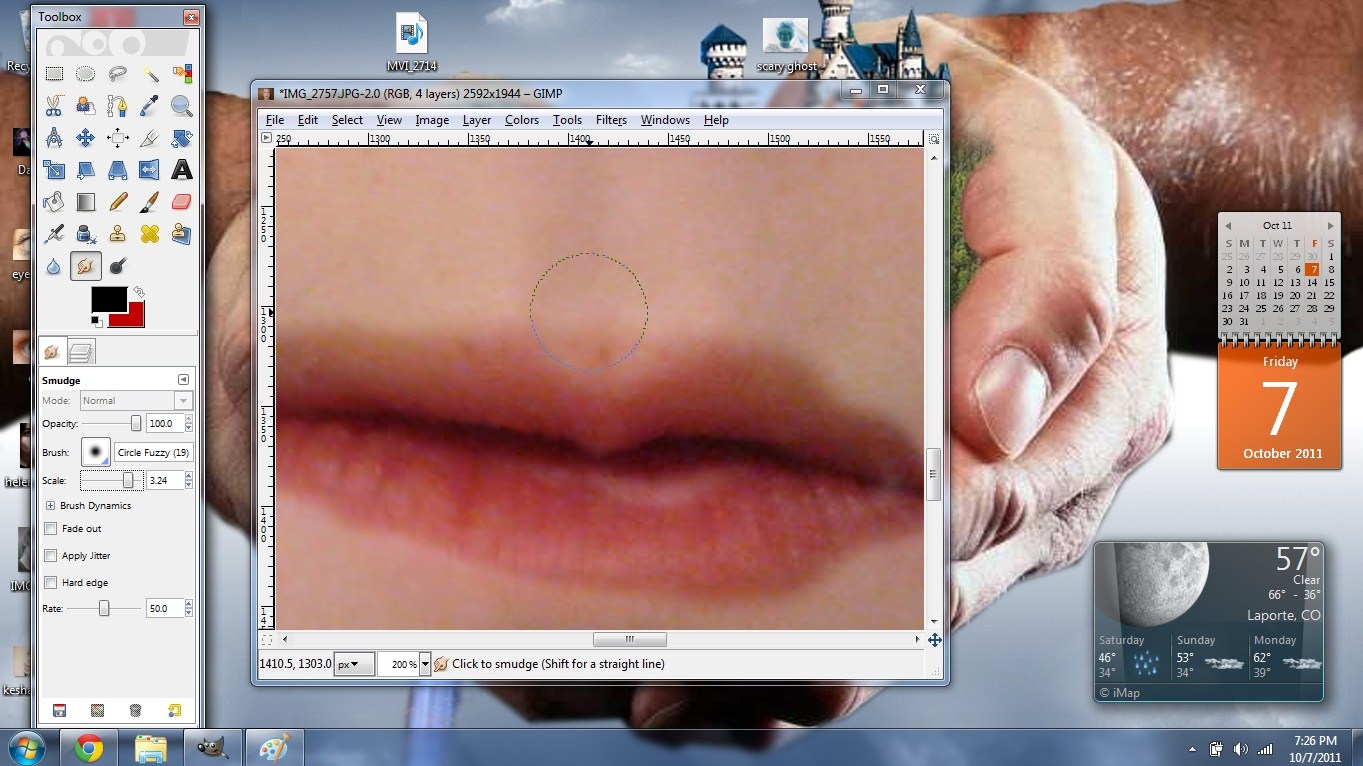Enable the Fade out checkbox
This screenshot has height=766, width=1363.
[x=51, y=528]
